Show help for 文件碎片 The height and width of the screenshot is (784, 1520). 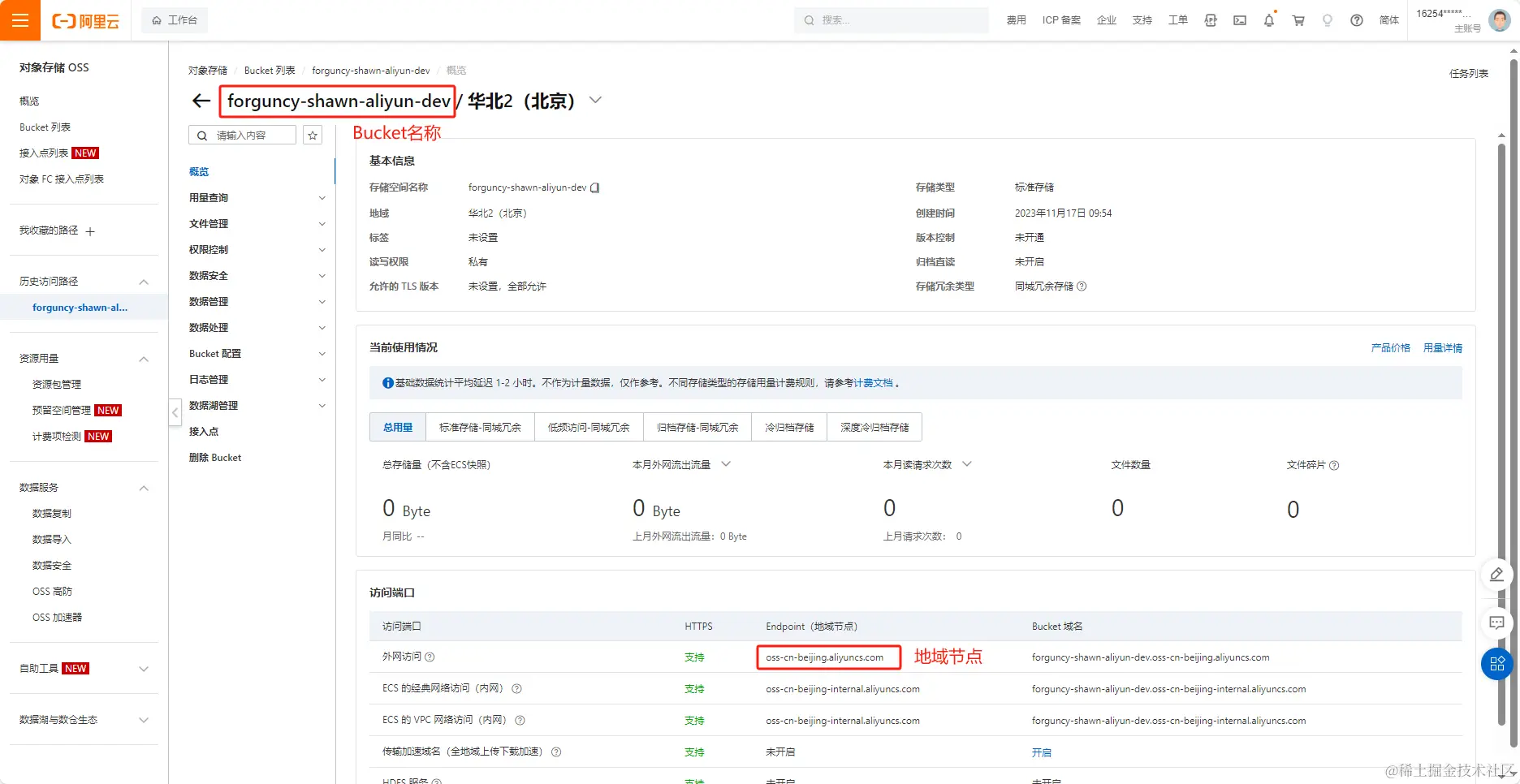pyautogui.click(x=1334, y=465)
